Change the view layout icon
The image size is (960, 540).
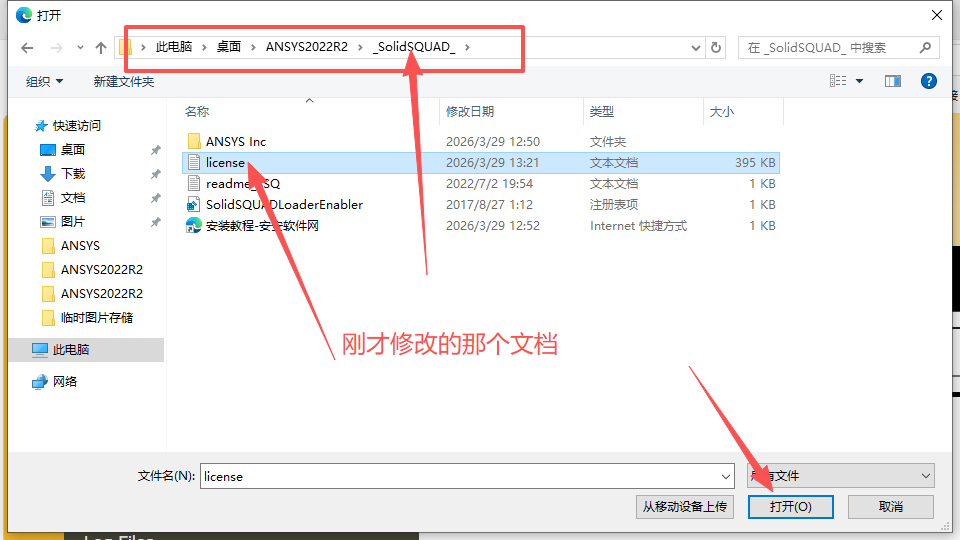pyautogui.click(x=838, y=81)
